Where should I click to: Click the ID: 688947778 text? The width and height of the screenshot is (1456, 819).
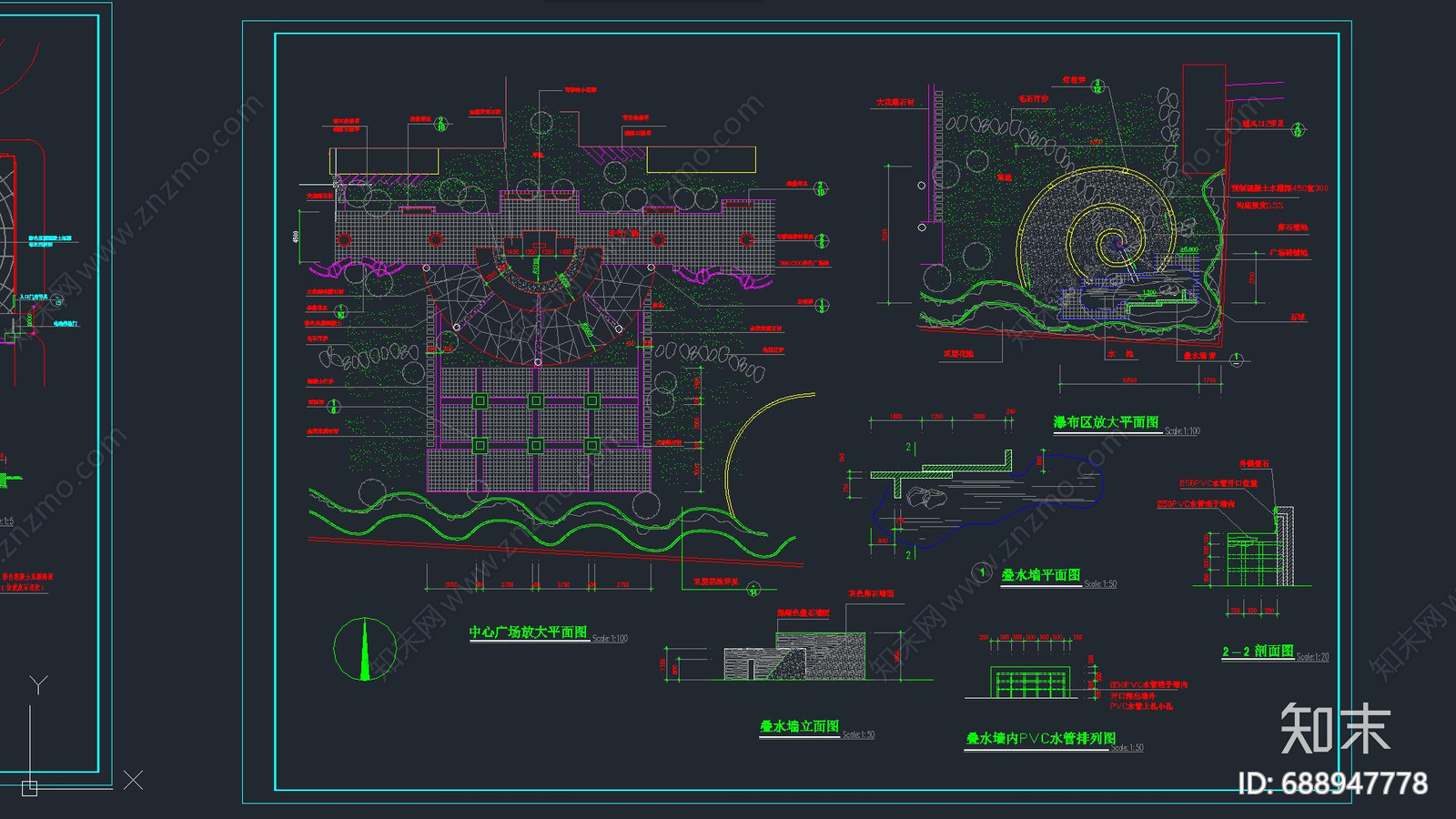[x=1333, y=784]
